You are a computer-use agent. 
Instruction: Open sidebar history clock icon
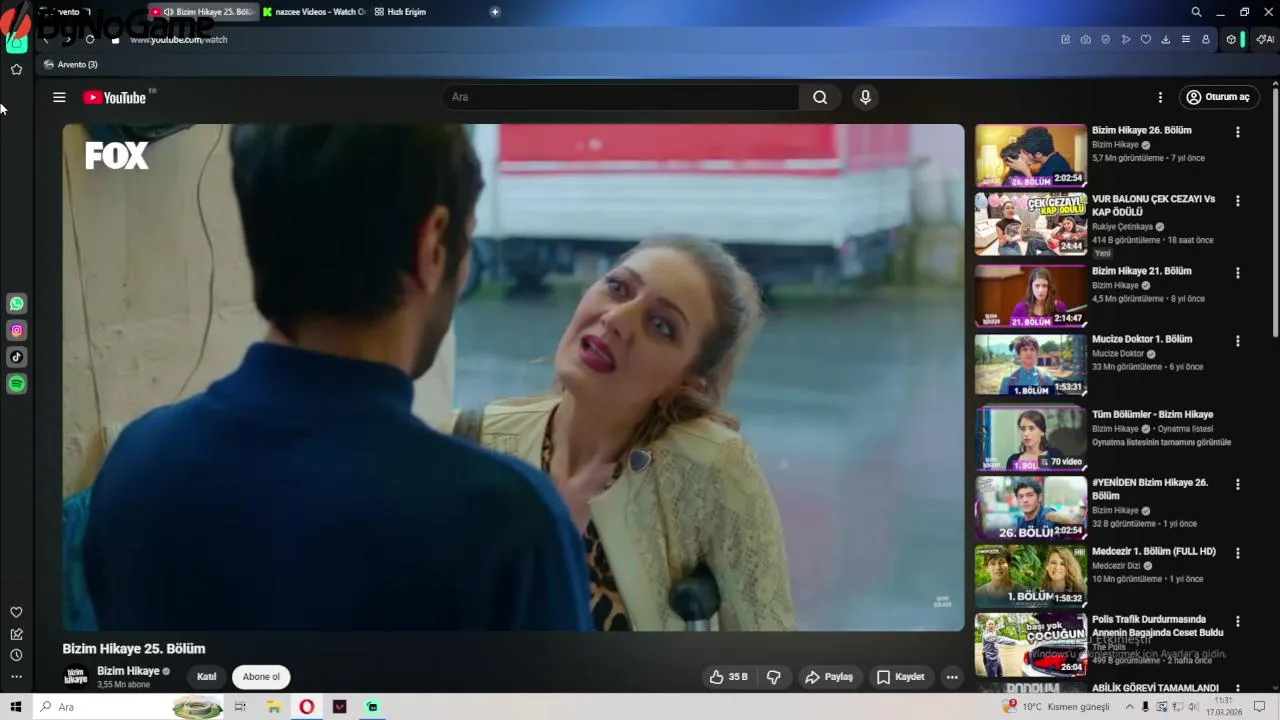click(x=16, y=655)
